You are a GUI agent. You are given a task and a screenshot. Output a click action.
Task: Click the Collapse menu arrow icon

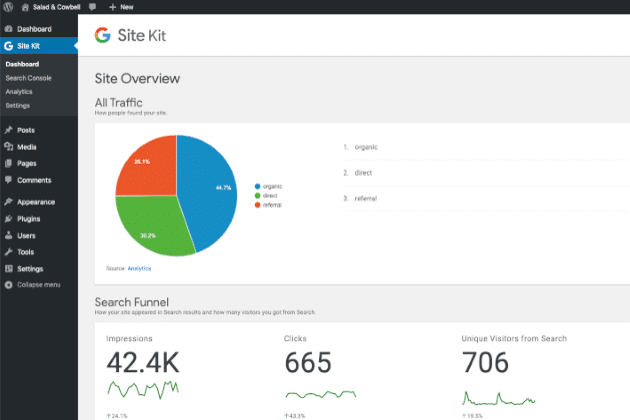pyautogui.click(x=8, y=285)
